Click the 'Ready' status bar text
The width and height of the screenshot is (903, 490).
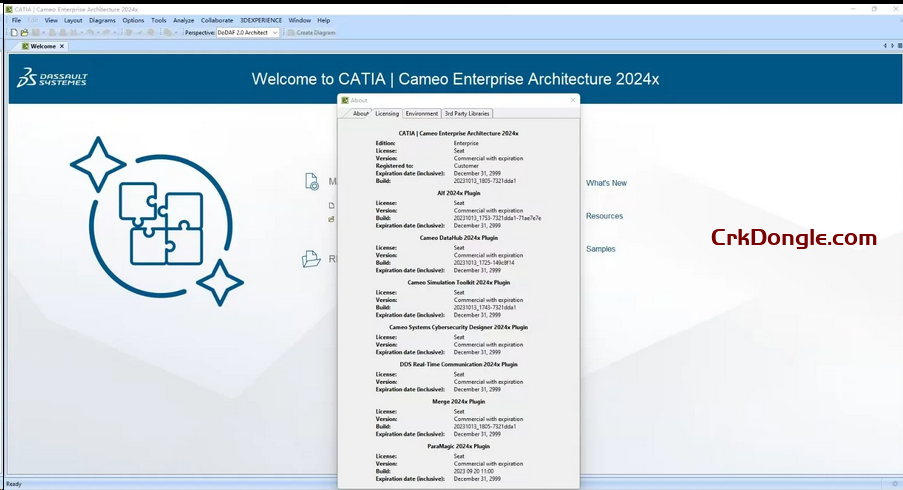(14, 484)
